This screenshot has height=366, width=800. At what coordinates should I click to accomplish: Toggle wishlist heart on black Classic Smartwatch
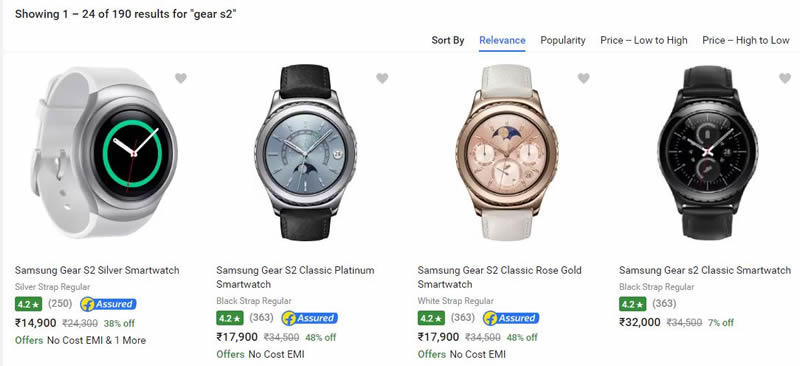point(785,78)
